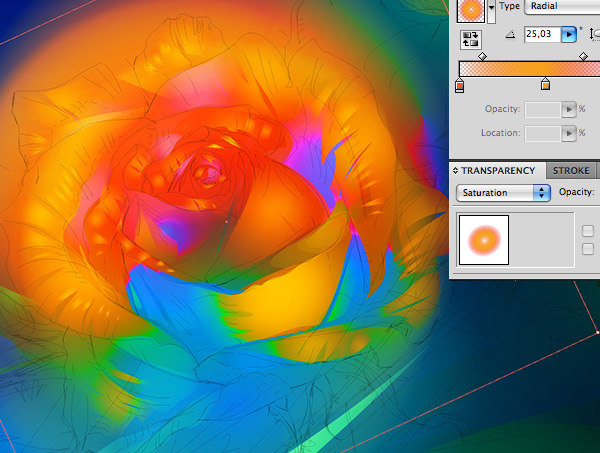This screenshot has height=453, width=600.
Task: Click inside the angle field showing 25,03
Action: pyautogui.click(x=543, y=34)
